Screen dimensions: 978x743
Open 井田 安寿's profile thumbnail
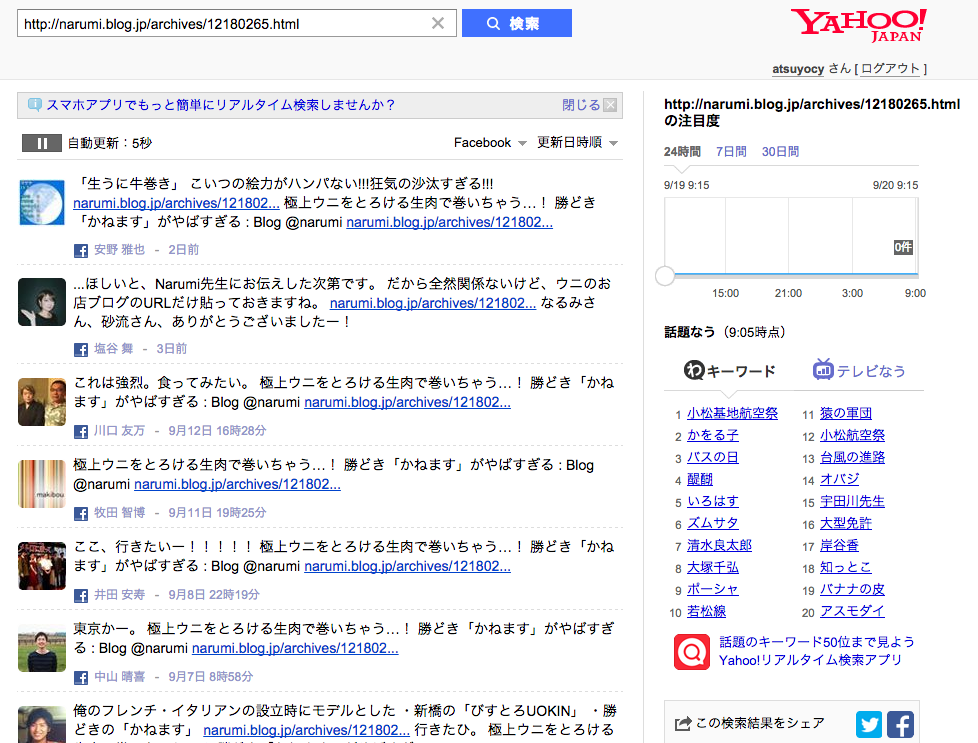tap(42, 566)
